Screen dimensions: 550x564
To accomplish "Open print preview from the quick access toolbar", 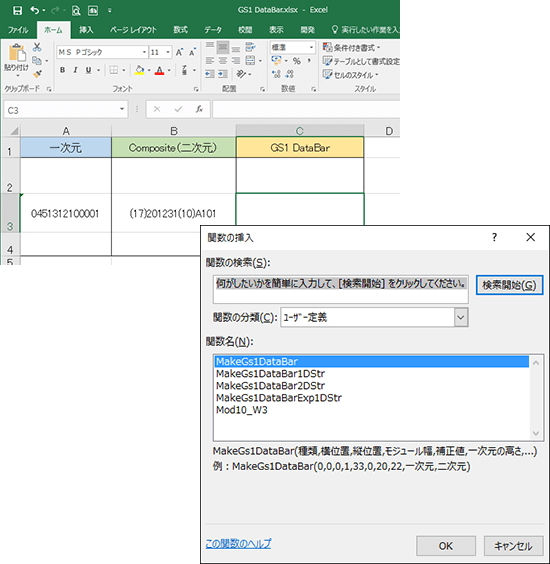I will [x=76, y=11].
